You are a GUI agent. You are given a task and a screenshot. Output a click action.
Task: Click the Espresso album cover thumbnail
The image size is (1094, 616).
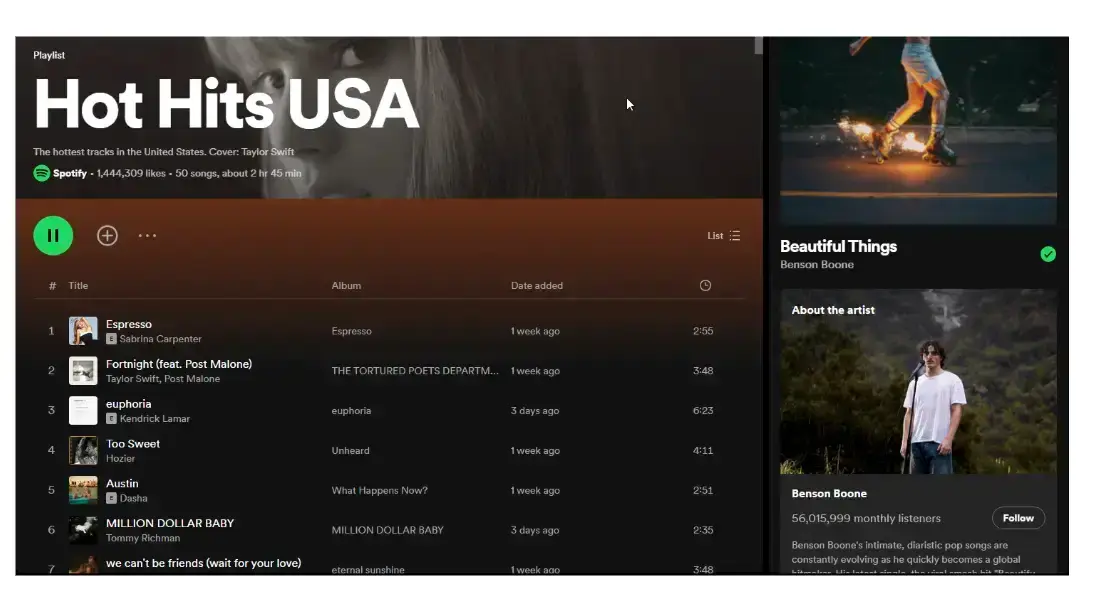pos(83,330)
